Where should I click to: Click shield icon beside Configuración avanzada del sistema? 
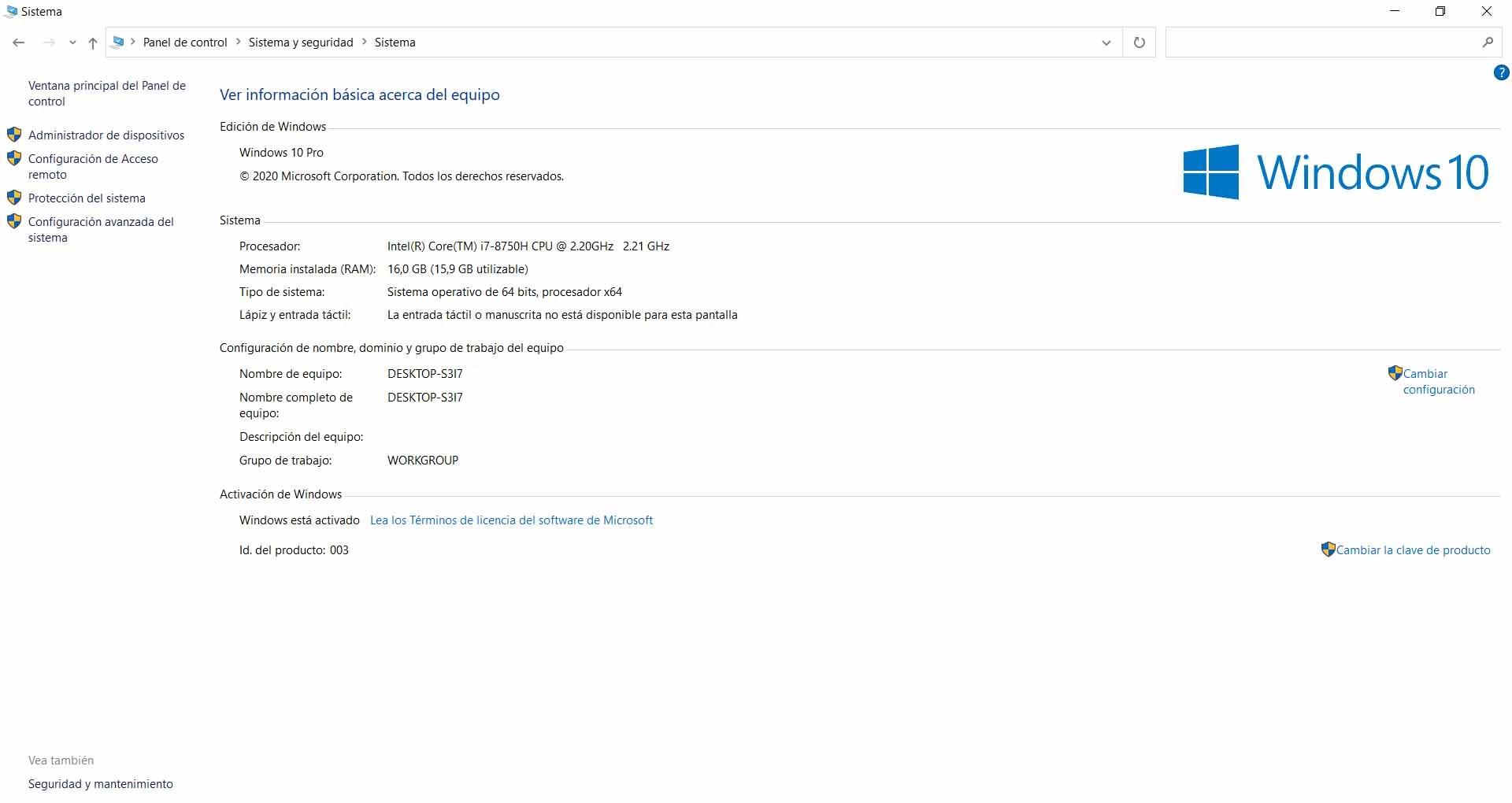14,221
